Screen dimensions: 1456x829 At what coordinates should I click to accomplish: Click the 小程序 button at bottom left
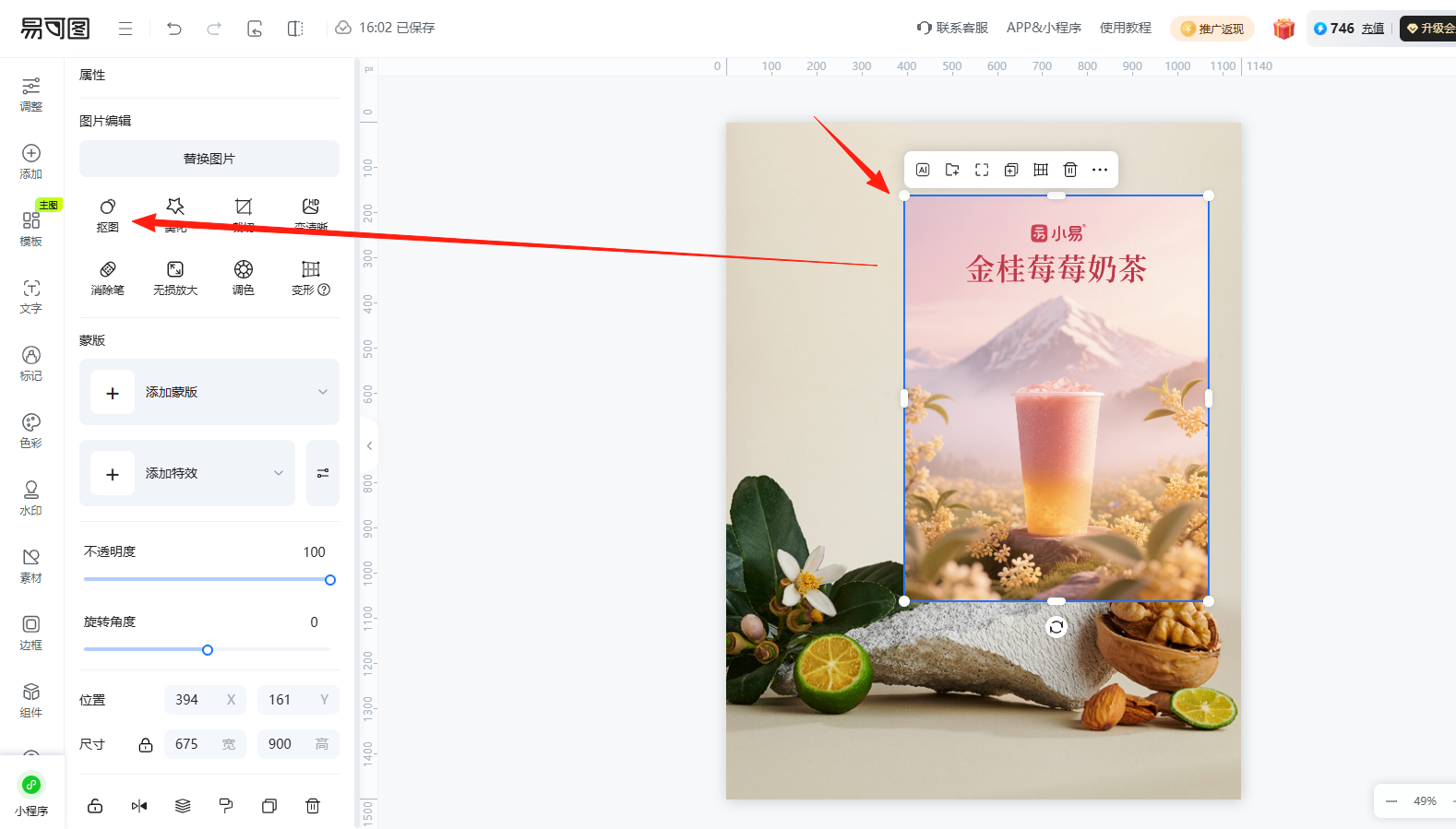click(31, 794)
